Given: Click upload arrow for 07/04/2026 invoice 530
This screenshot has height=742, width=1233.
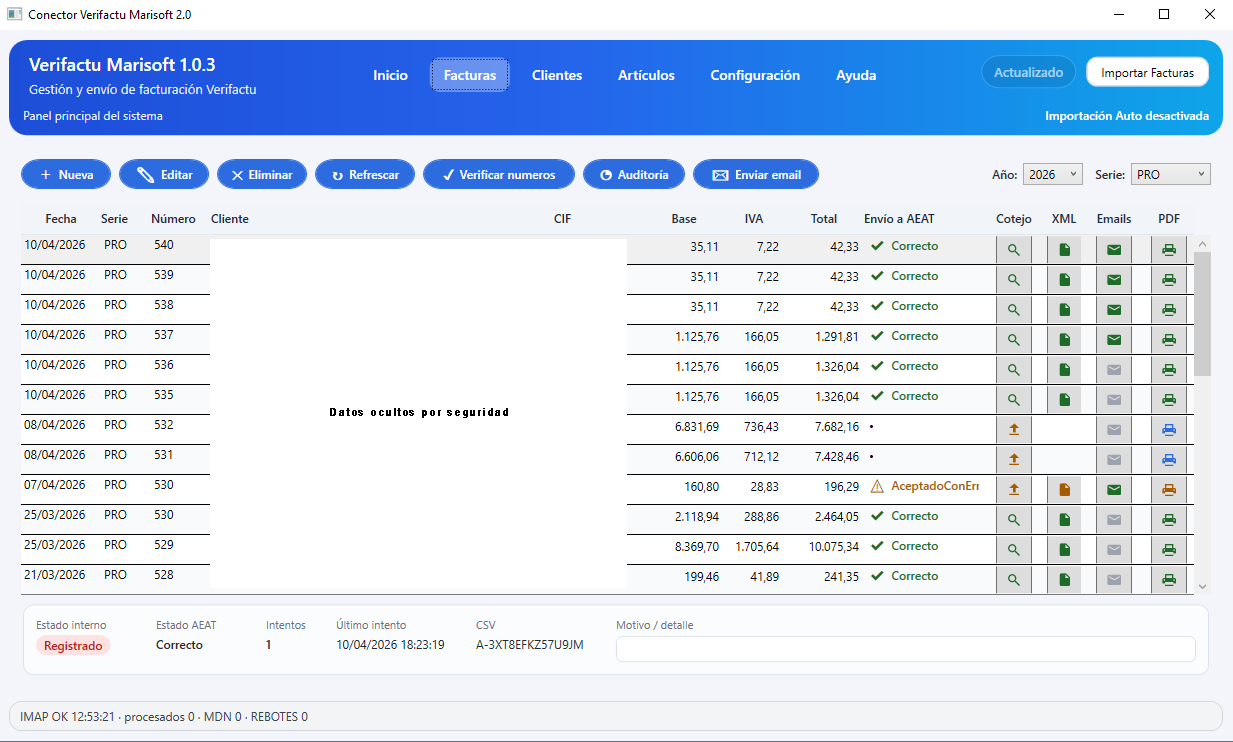Looking at the screenshot, I should (1013, 490).
